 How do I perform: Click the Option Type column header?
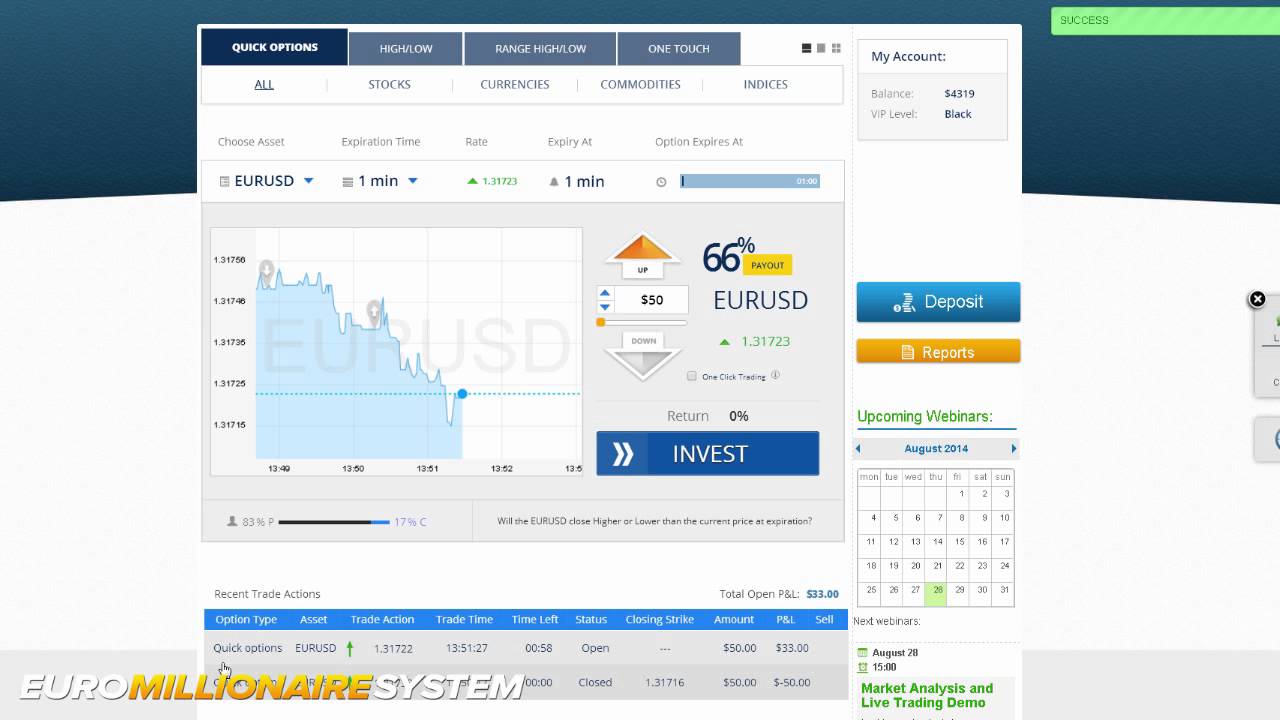click(246, 620)
